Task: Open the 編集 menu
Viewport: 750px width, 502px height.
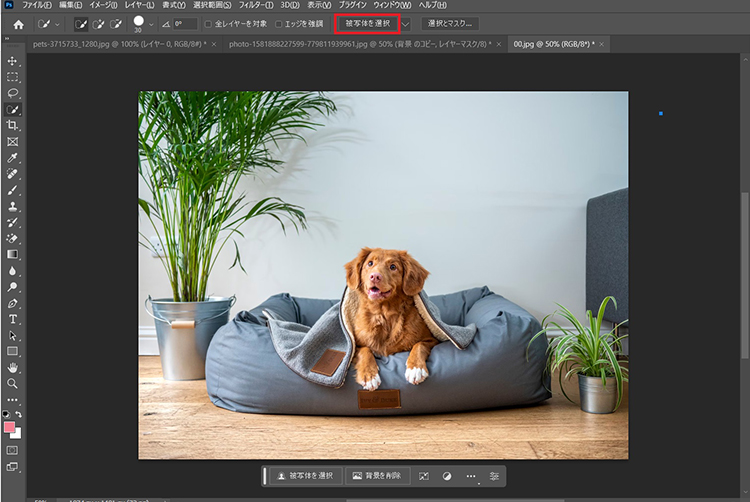Action: tap(70, 5)
